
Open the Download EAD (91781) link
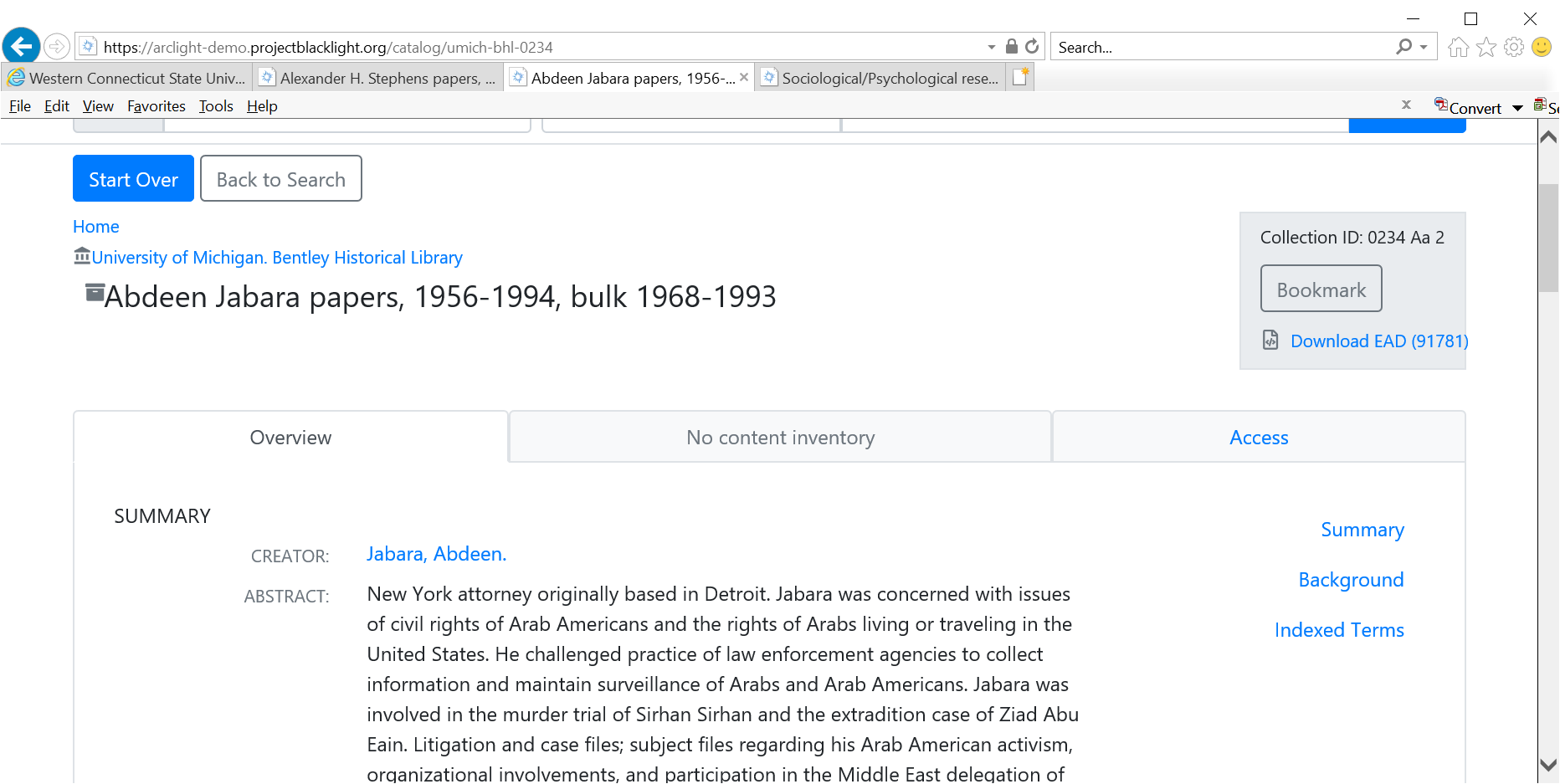(1378, 341)
